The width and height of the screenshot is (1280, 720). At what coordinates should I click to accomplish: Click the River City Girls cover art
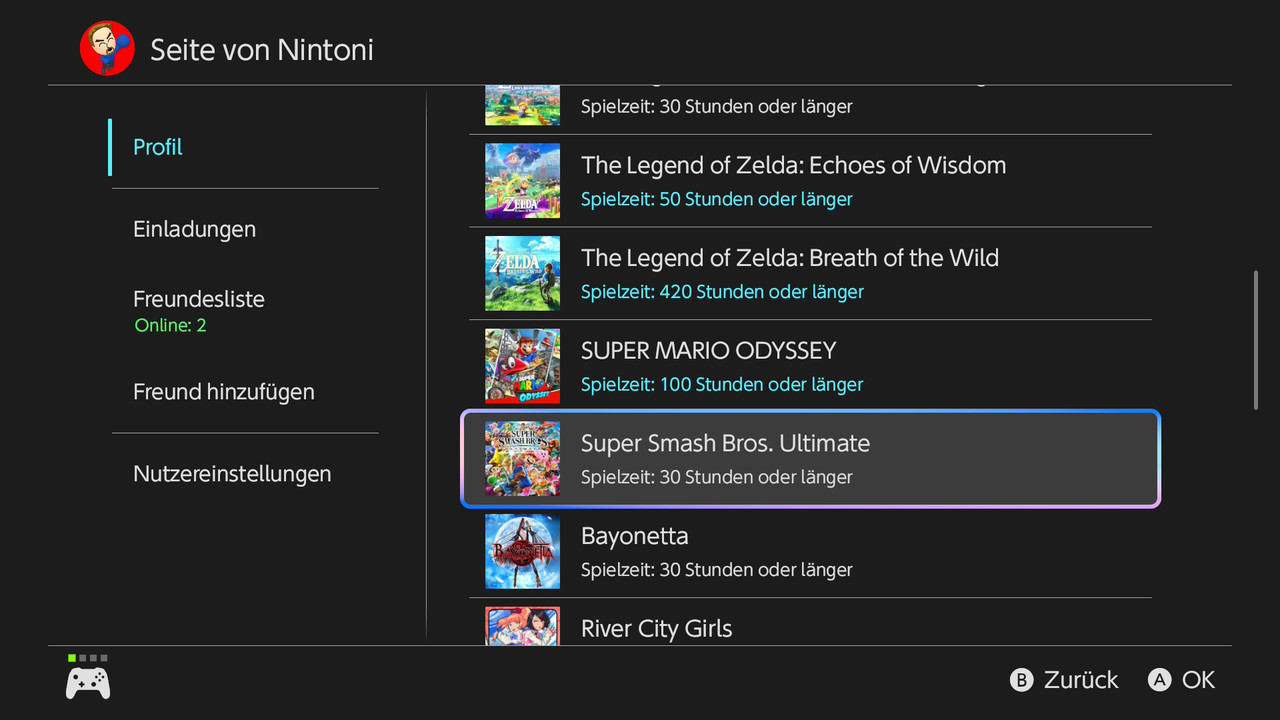tap(522, 626)
